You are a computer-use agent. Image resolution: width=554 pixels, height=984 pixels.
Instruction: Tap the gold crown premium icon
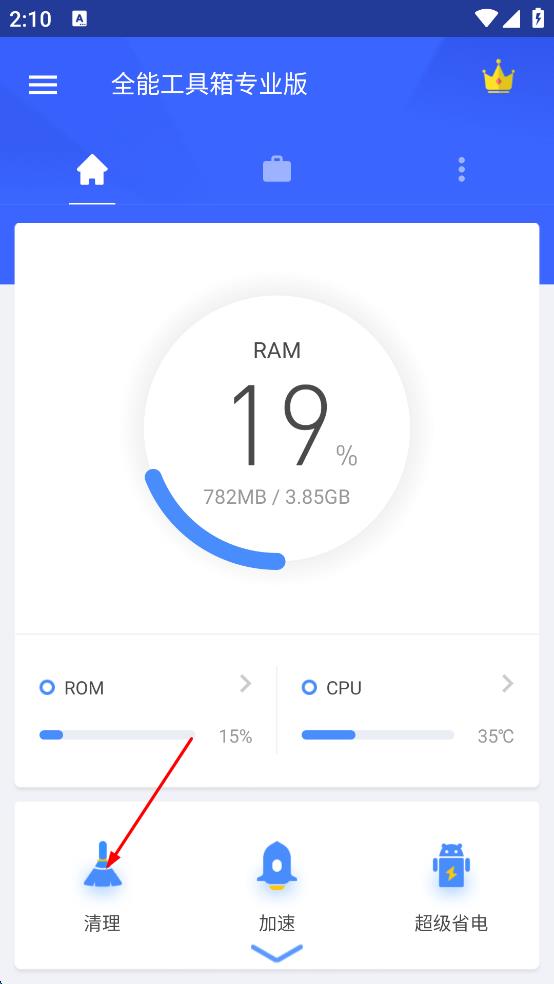(x=498, y=77)
